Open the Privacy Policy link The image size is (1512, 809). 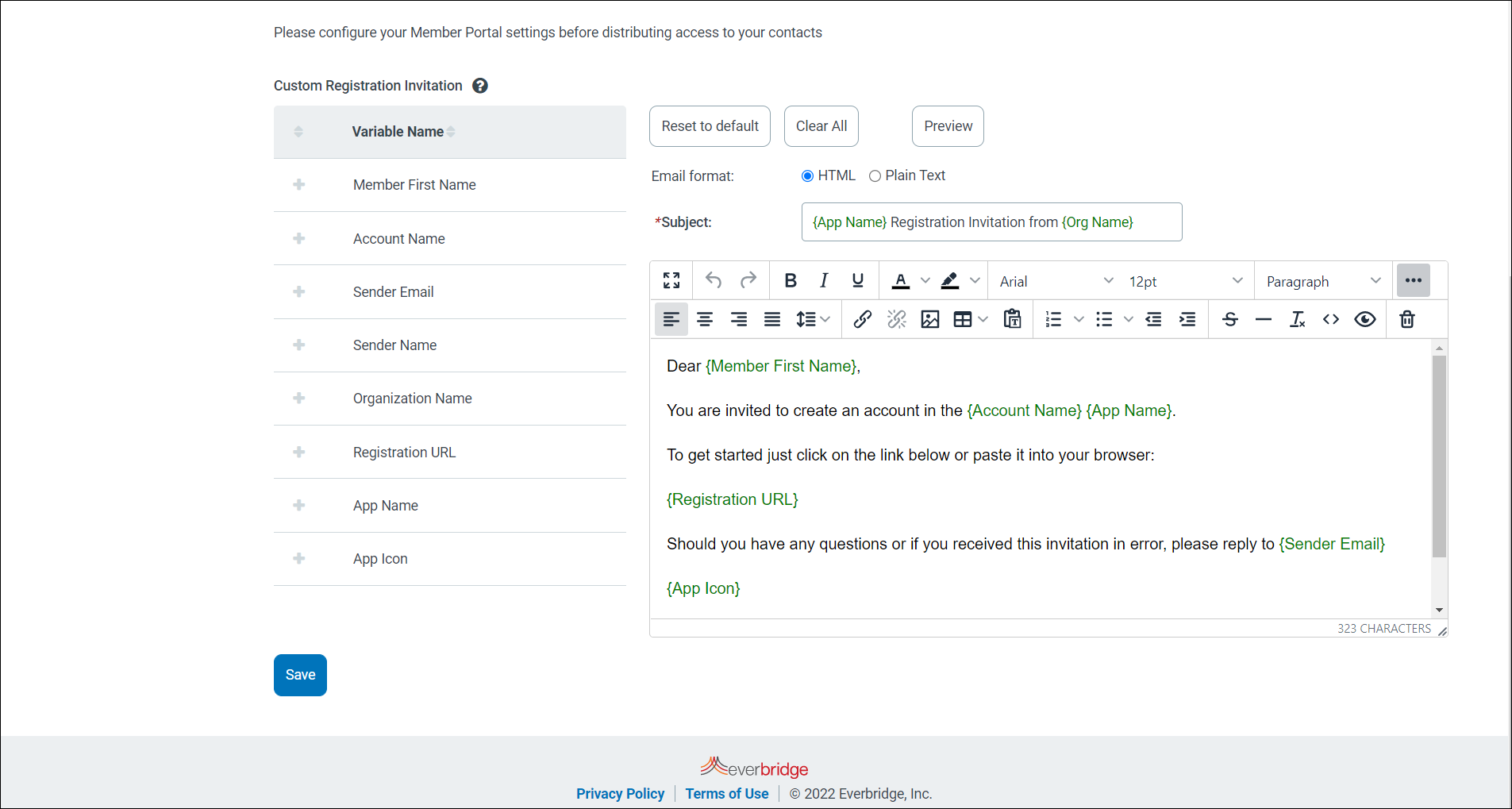(x=620, y=793)
